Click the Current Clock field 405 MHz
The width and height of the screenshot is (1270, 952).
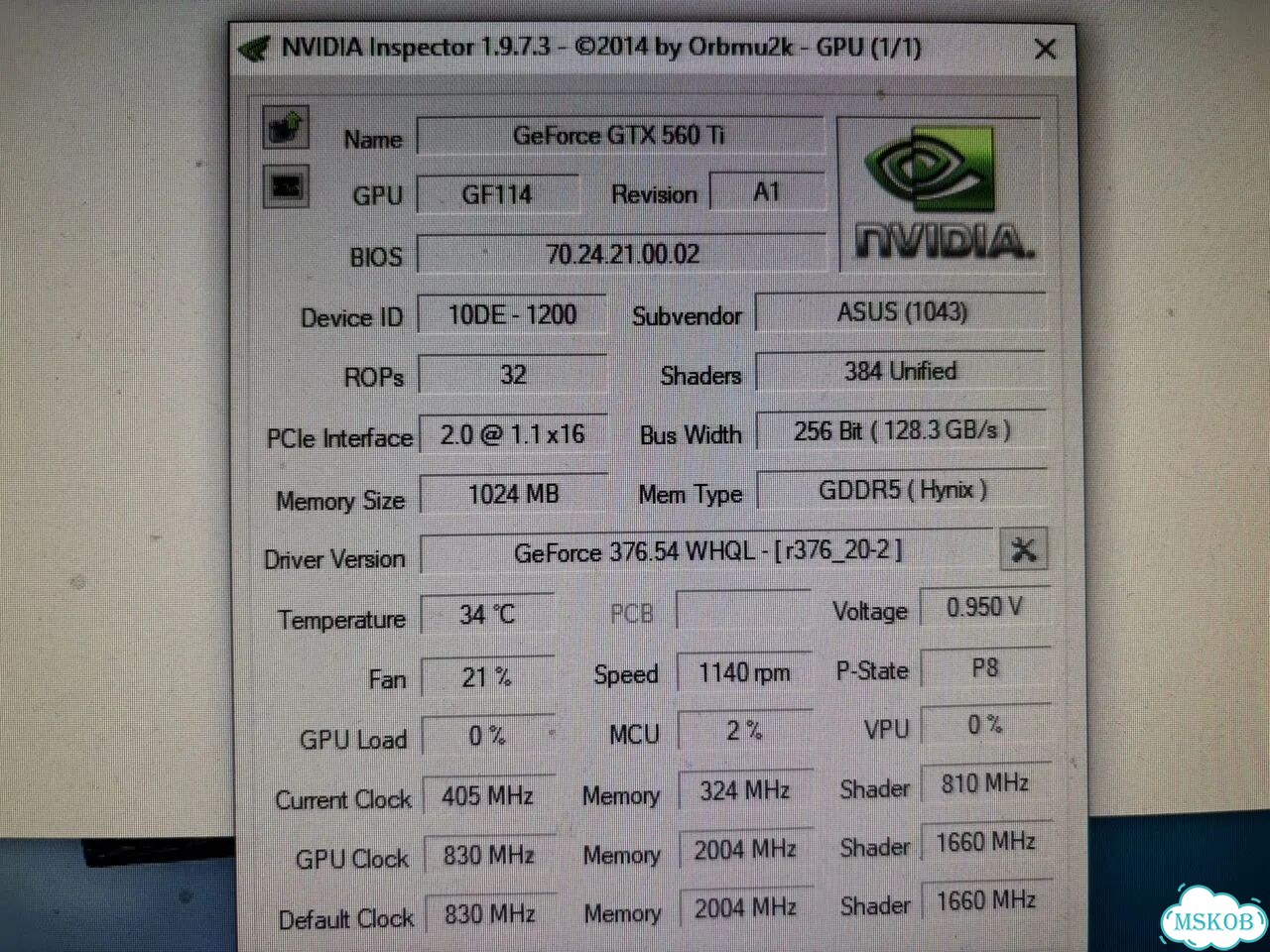pos(488,795)
